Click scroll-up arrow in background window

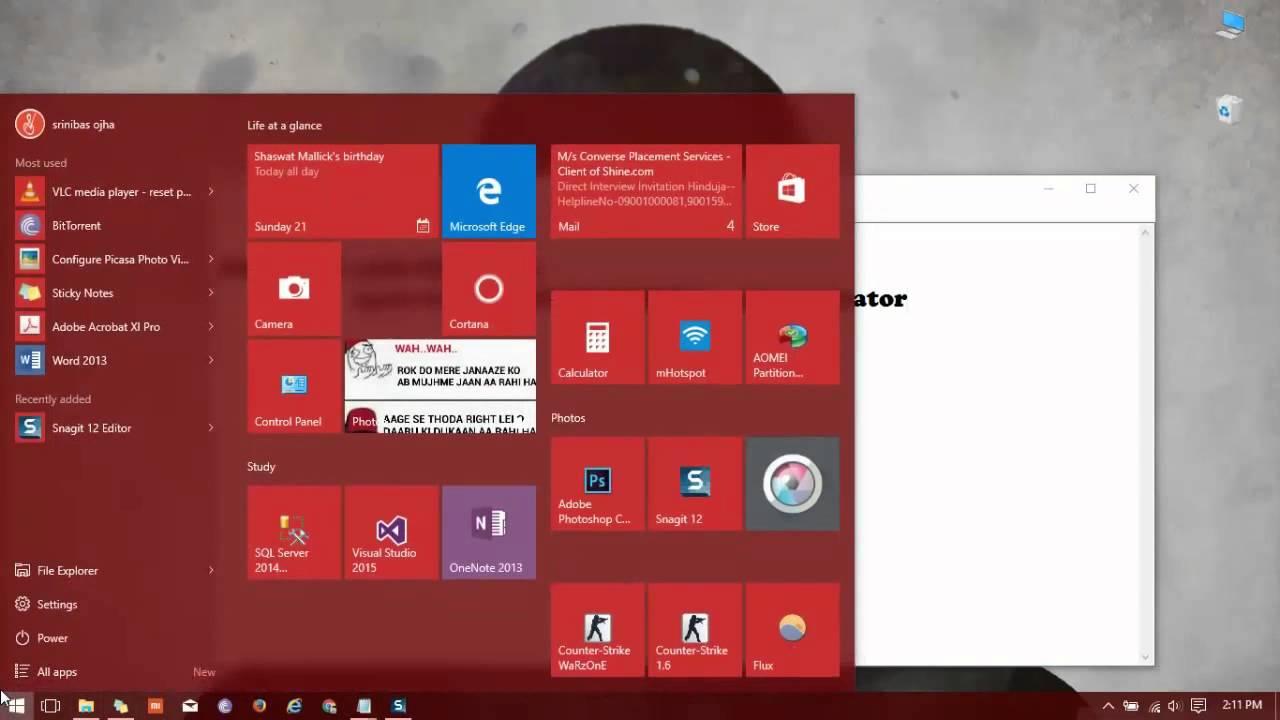tap(1146, 232)
